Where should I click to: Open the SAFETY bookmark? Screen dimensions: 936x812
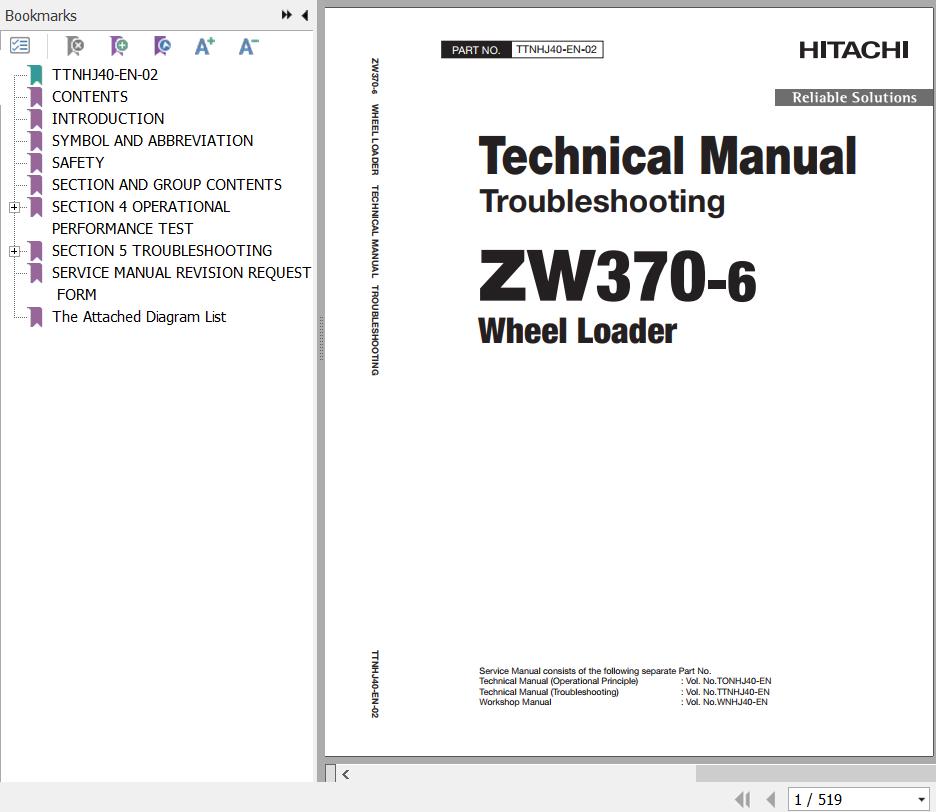(x=78, y=163)
